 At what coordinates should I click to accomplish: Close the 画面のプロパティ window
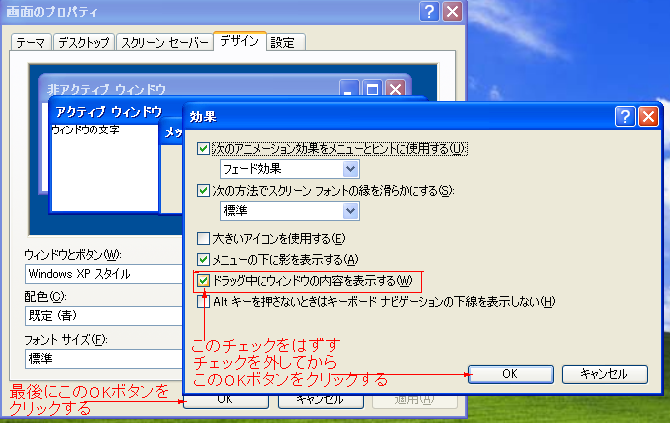(452, 12)
